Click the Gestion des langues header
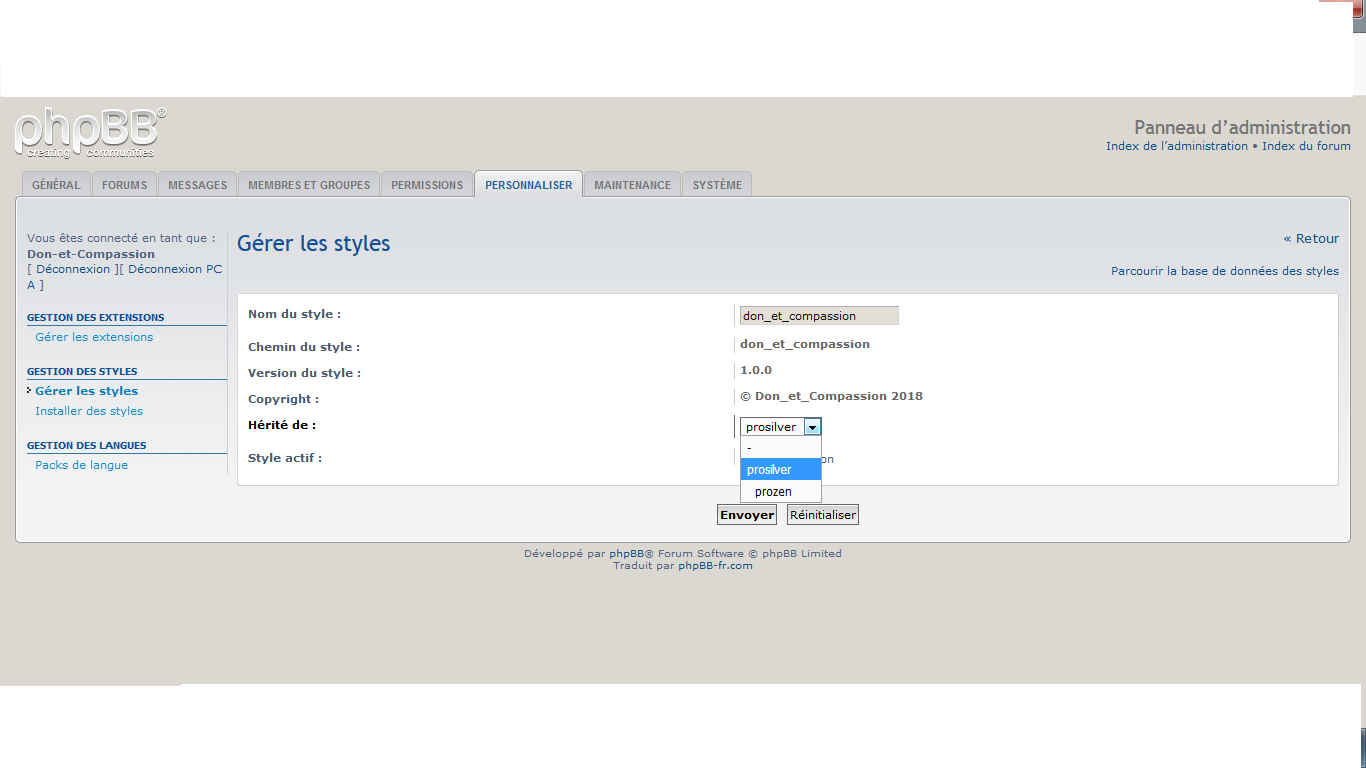The height and width of the screenshot is (768, 1366). [87, 445]
